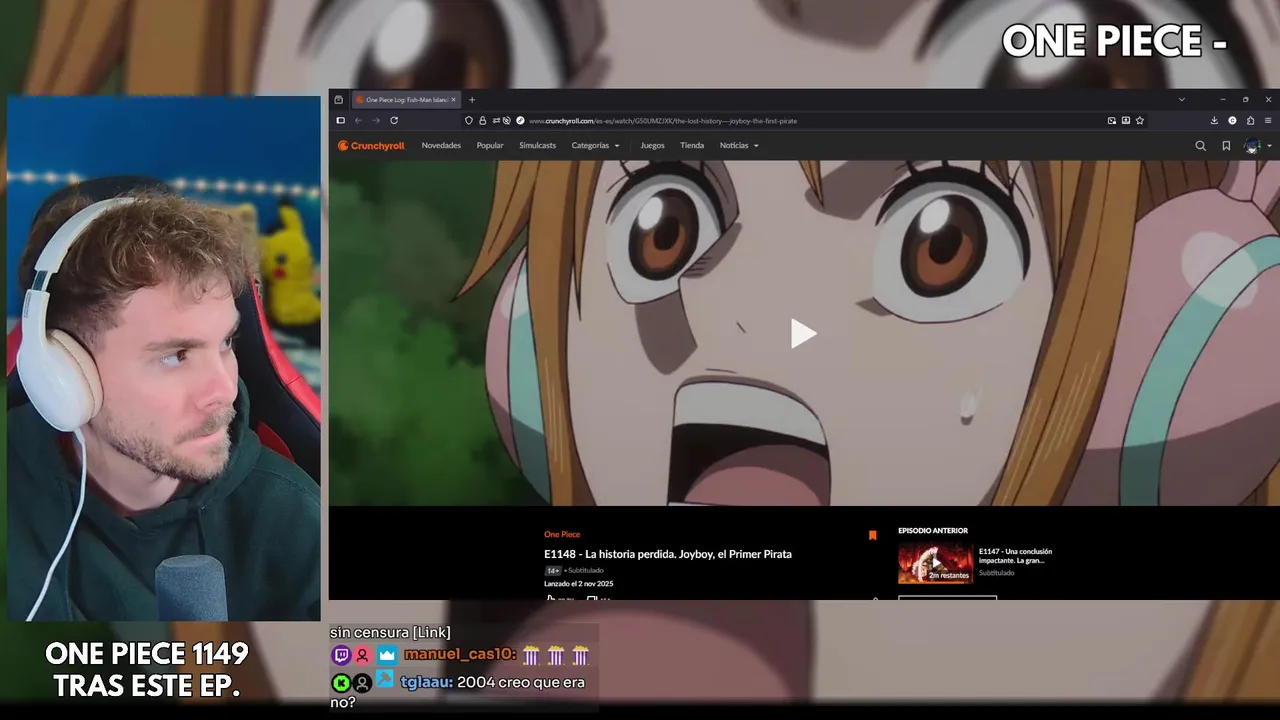
Task: Open Firefox View tab icon
Action: coord(338,100)
